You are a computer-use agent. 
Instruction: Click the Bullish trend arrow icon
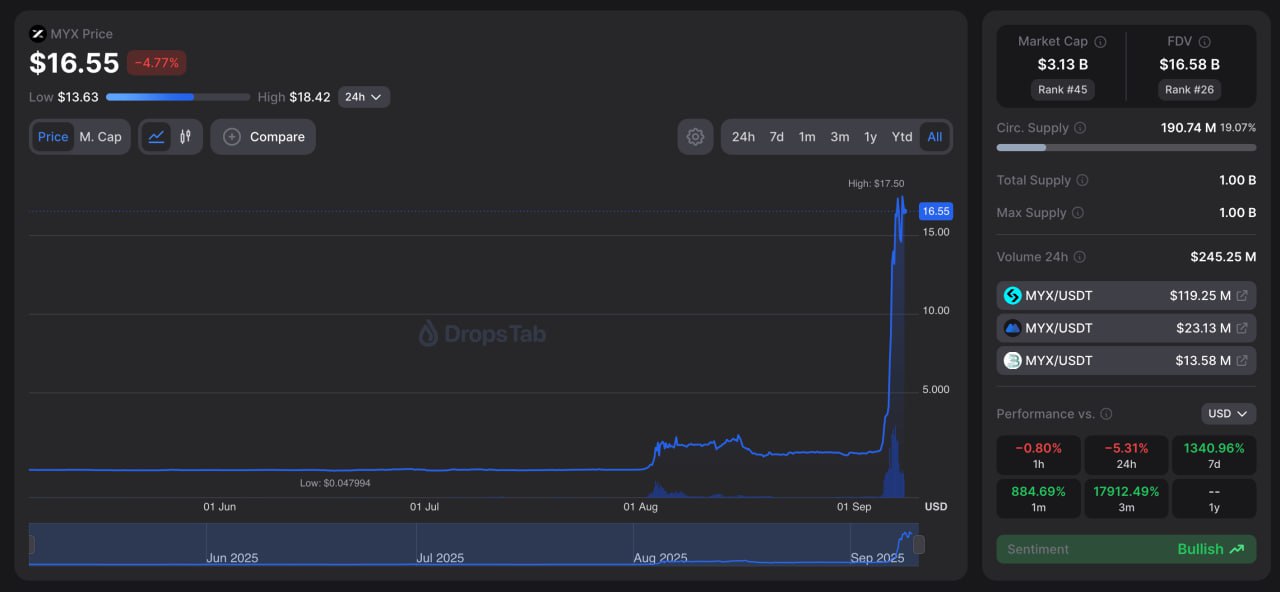1237,549
